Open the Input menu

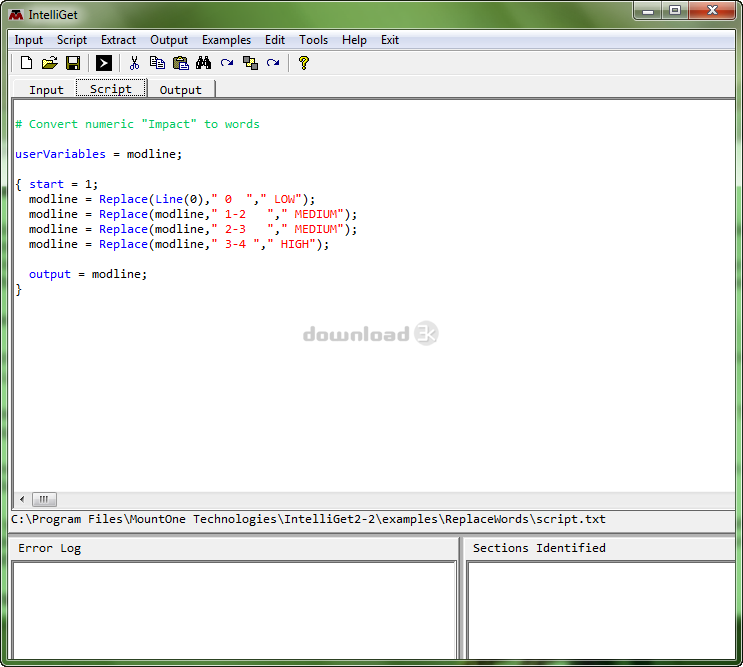pos(28,40)
